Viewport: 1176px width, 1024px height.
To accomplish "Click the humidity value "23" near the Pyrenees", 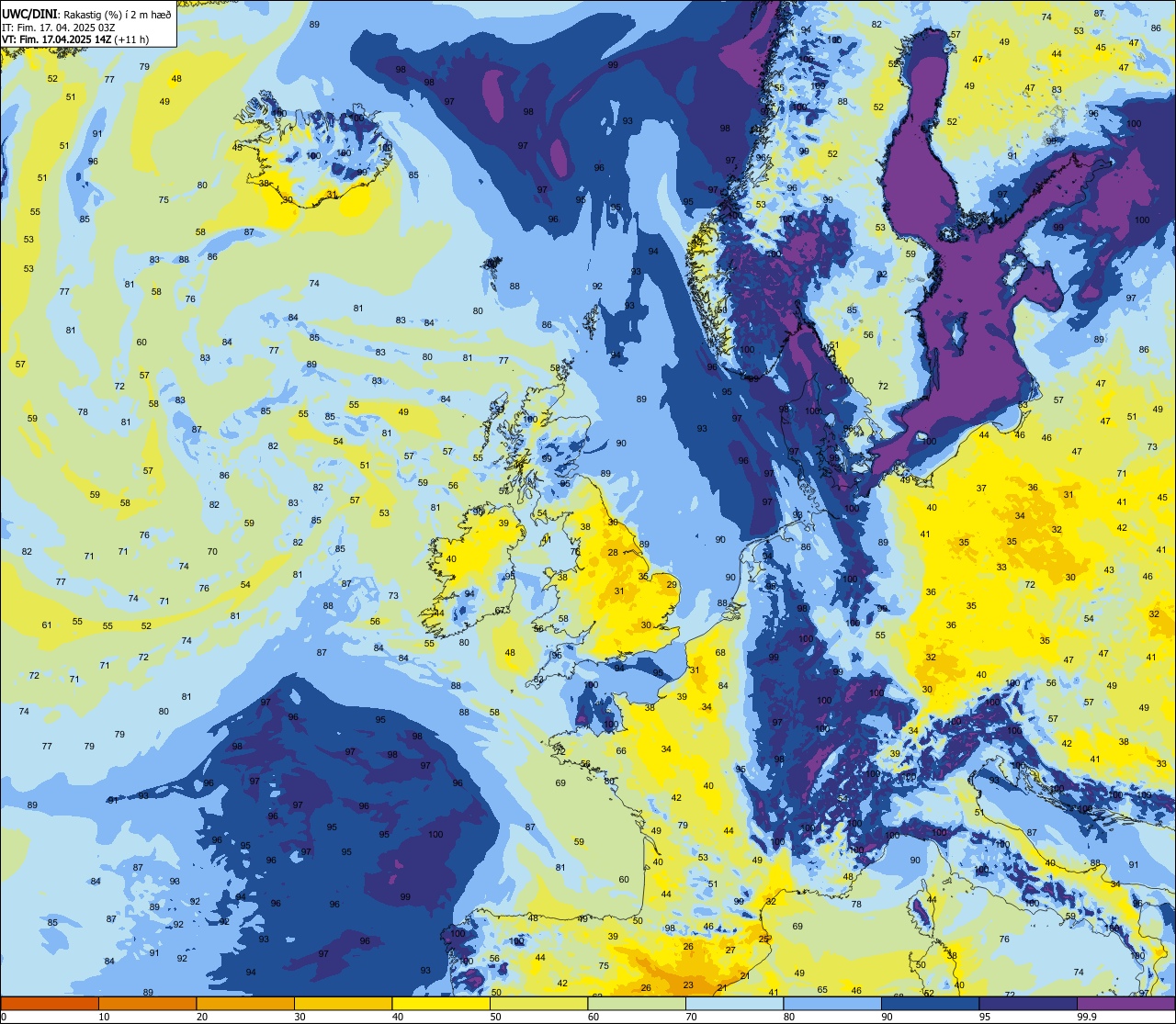I will pos(688,985).
